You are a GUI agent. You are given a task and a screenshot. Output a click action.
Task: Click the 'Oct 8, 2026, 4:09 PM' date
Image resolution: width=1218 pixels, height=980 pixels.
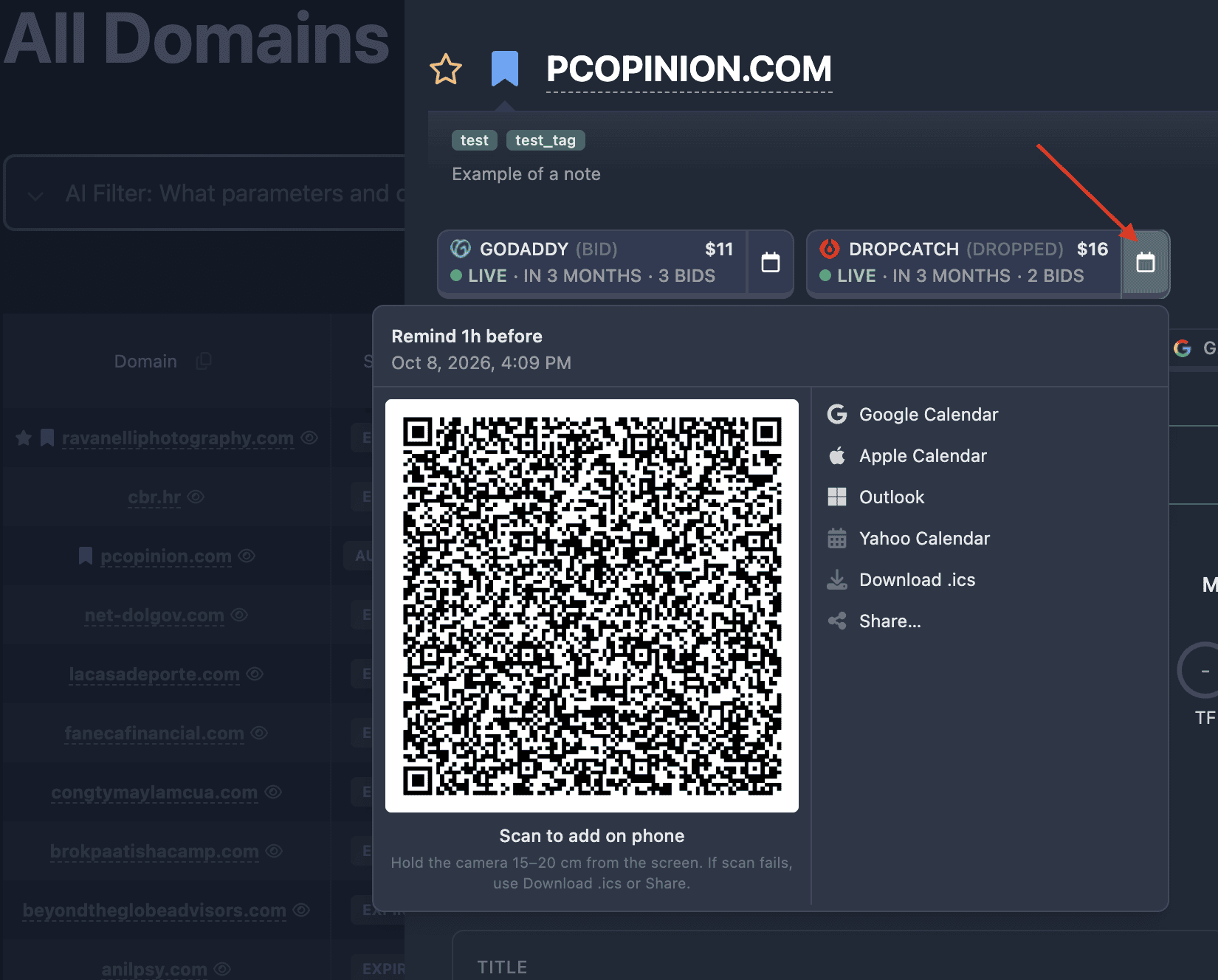coord(481,363)
